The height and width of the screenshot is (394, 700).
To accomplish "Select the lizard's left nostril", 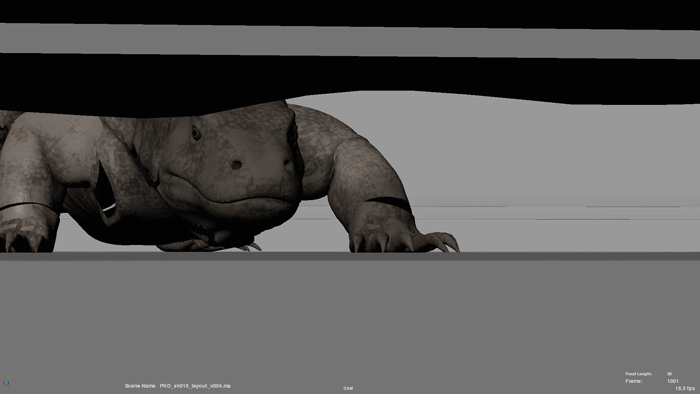I will (x=236, y=165).
